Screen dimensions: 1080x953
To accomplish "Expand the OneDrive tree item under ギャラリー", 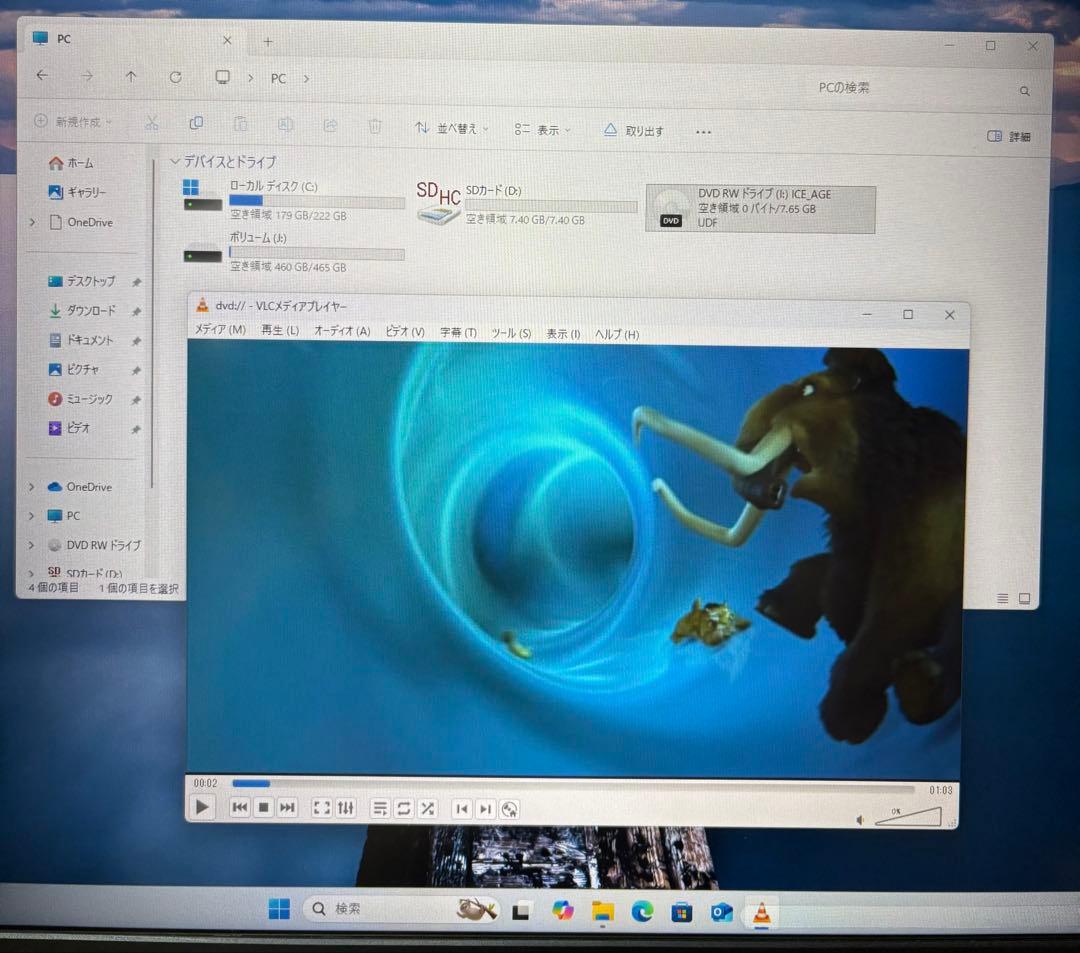I will [x=32, y=222].
